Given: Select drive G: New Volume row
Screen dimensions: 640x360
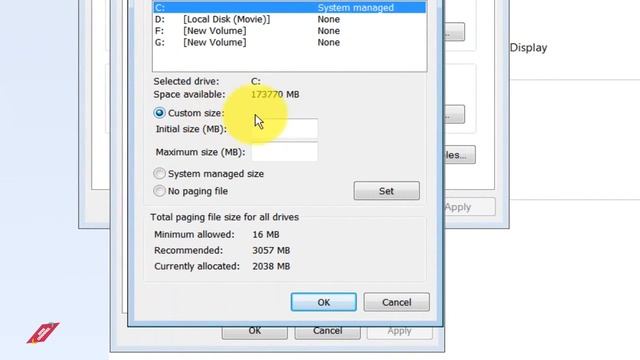Looking at the screenshot, I should click(x=289, y=42).
